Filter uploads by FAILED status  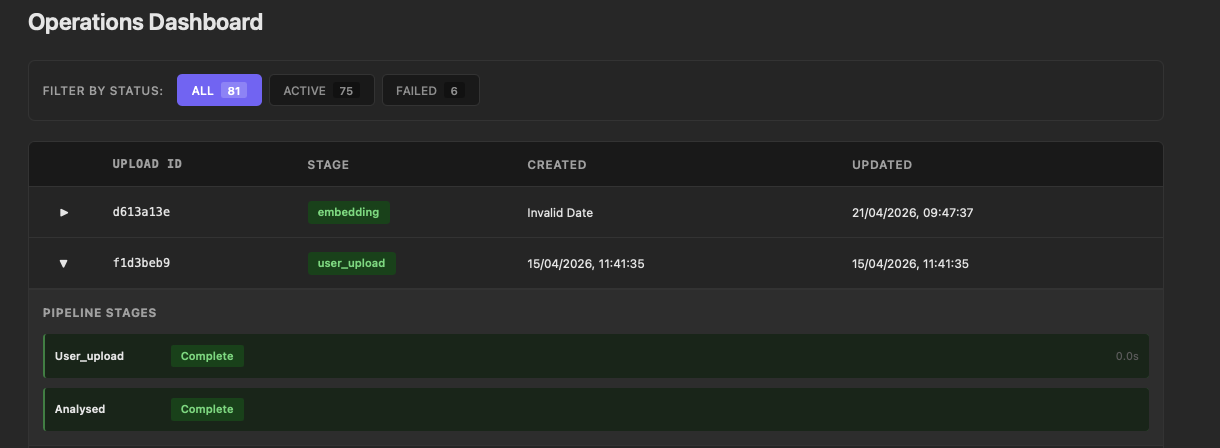click(x=430, y=90)
